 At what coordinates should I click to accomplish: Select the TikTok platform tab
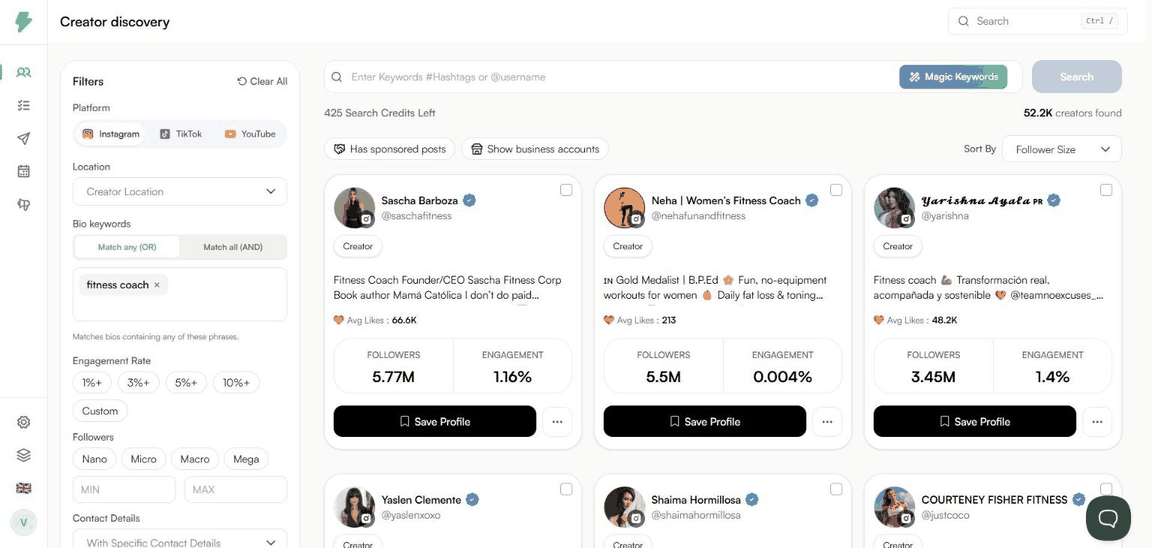point(181,134)
